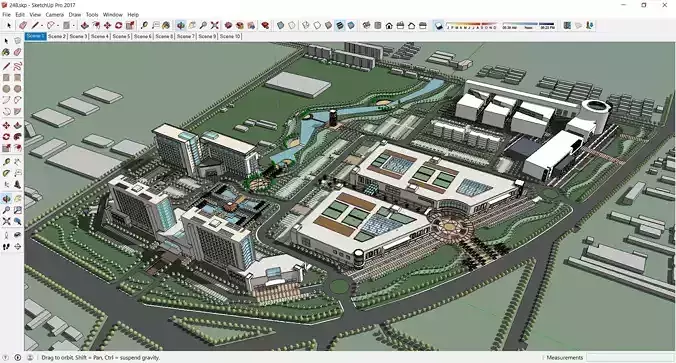Viewport: 676px width, 363px height.
Task: Toggle X-Ray face style
Action: (280, 25)
